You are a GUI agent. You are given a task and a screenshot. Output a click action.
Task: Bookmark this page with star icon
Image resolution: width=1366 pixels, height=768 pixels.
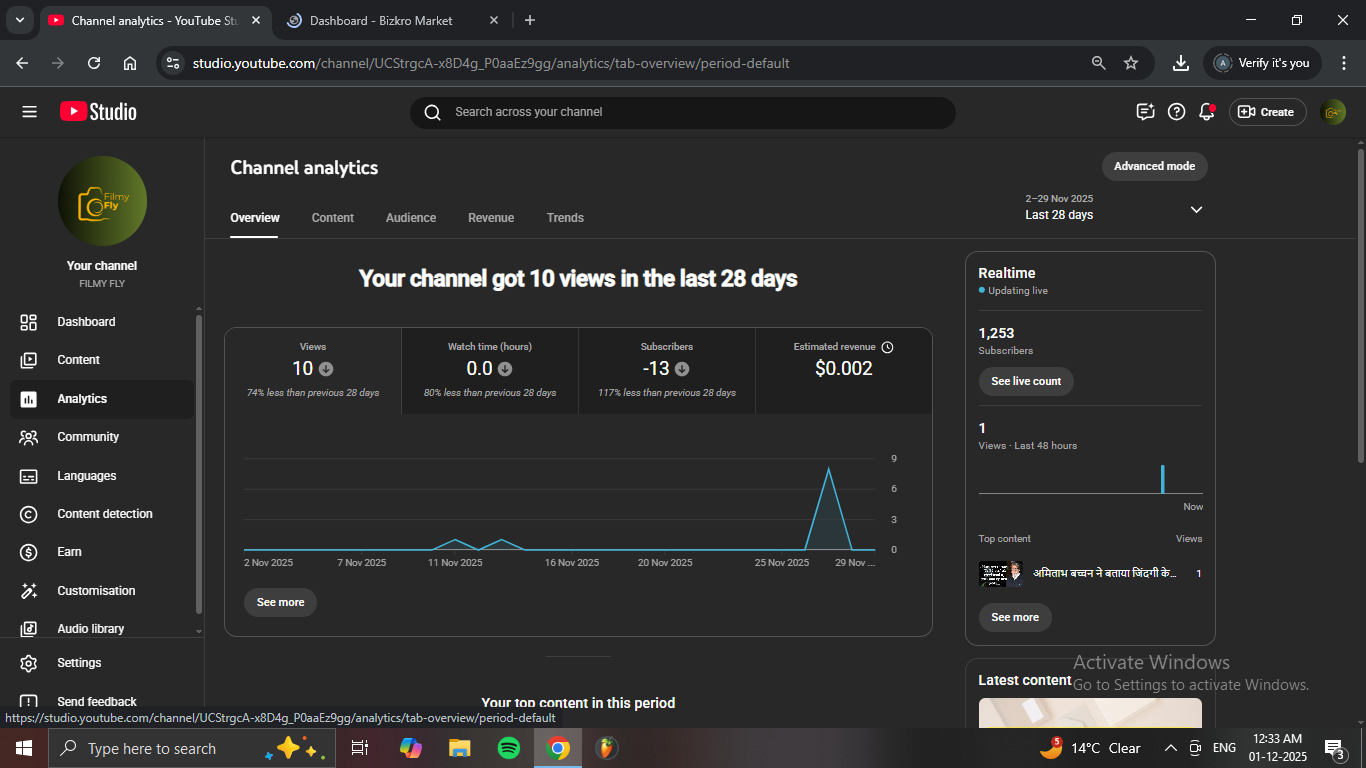click(1131, 63)
